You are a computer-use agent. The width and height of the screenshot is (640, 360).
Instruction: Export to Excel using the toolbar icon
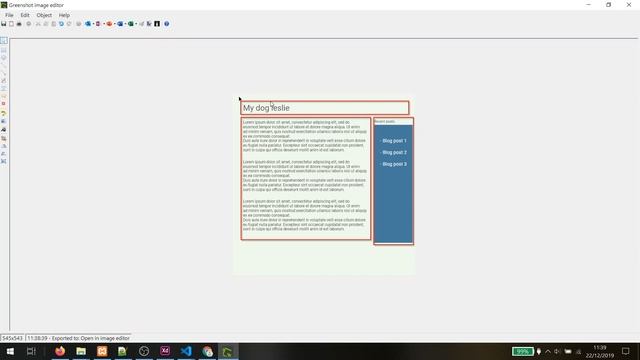[x=131, y=24]
